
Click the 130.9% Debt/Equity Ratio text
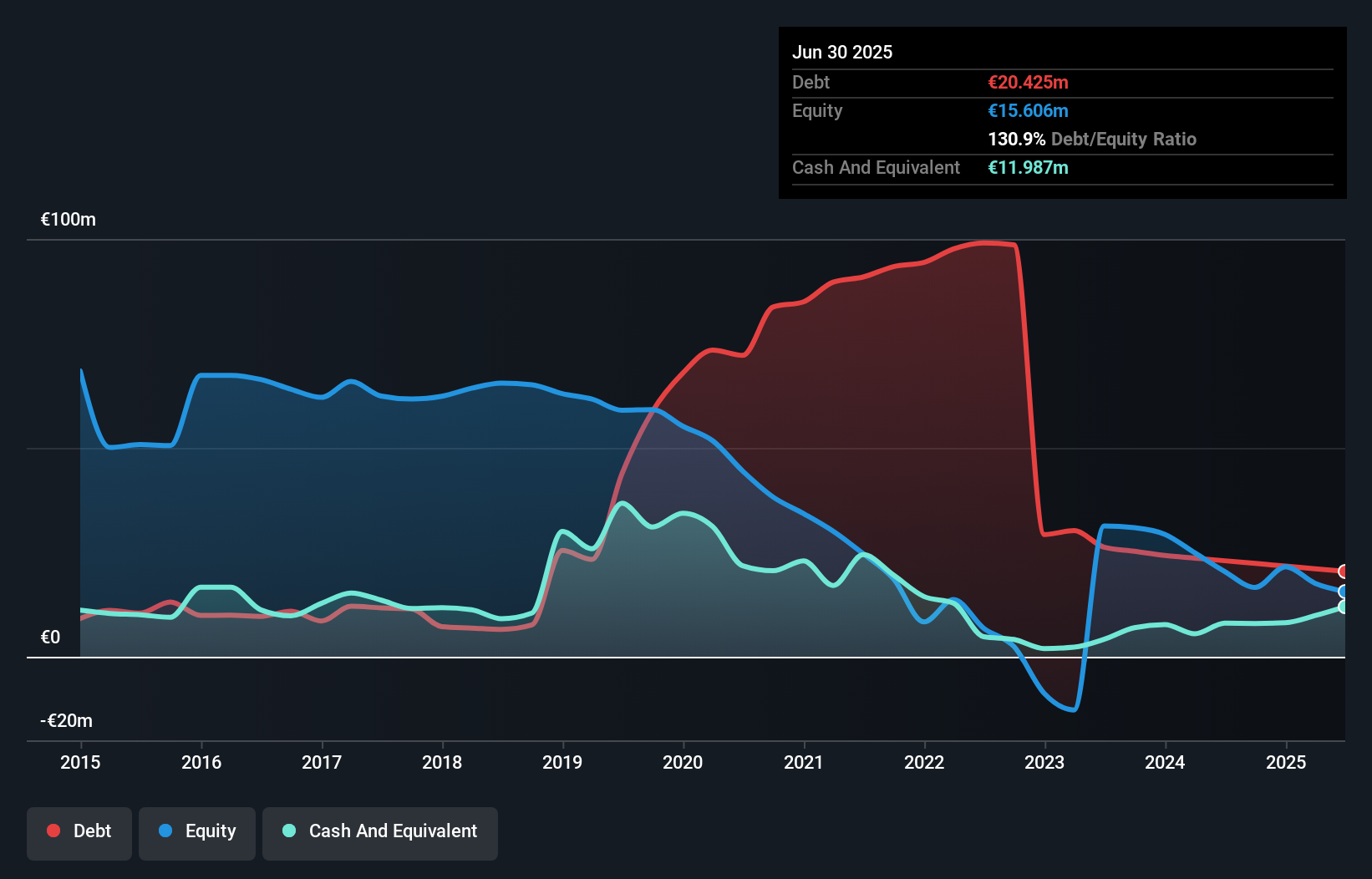(x=1092, y=139)
